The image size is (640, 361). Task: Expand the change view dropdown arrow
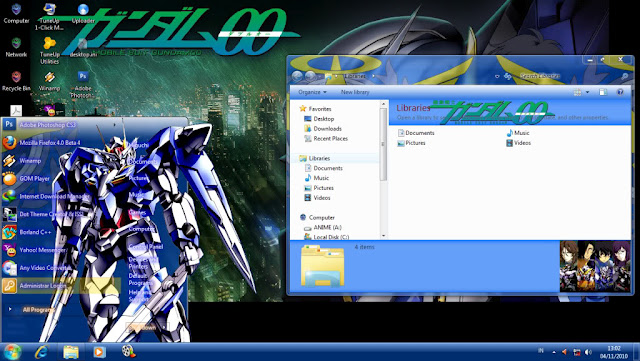[588, 92]
